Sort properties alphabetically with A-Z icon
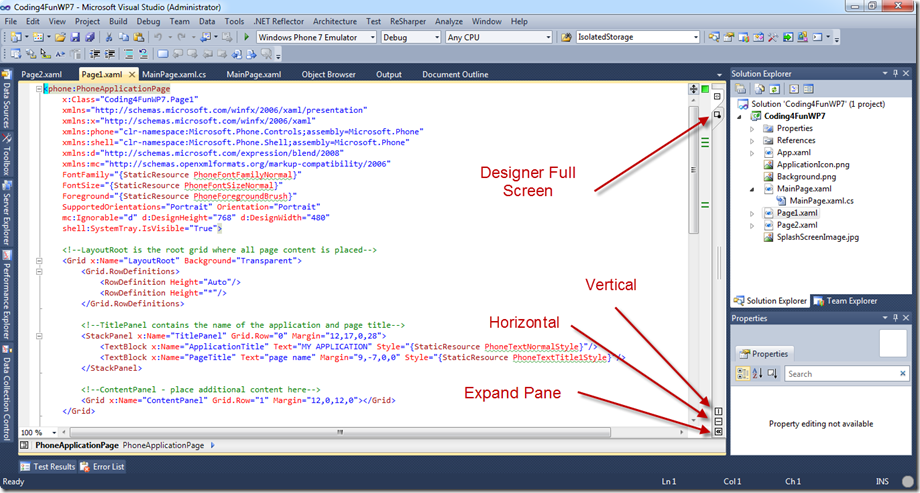Viewport: 920px width, 493px height. [757, 374]
